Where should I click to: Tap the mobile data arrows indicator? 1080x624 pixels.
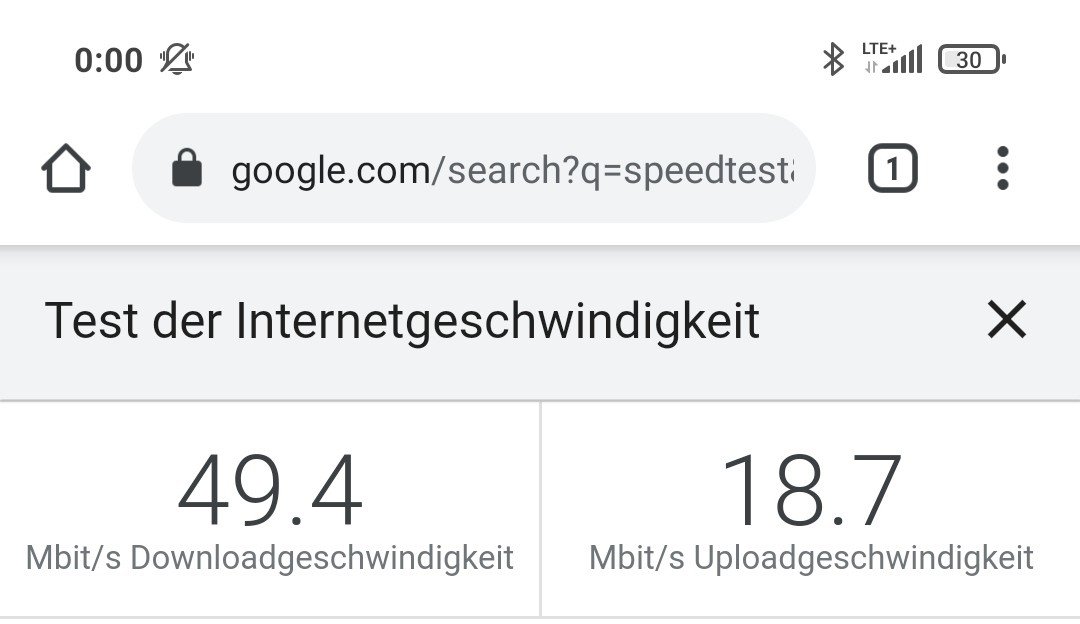coord(871,67)
